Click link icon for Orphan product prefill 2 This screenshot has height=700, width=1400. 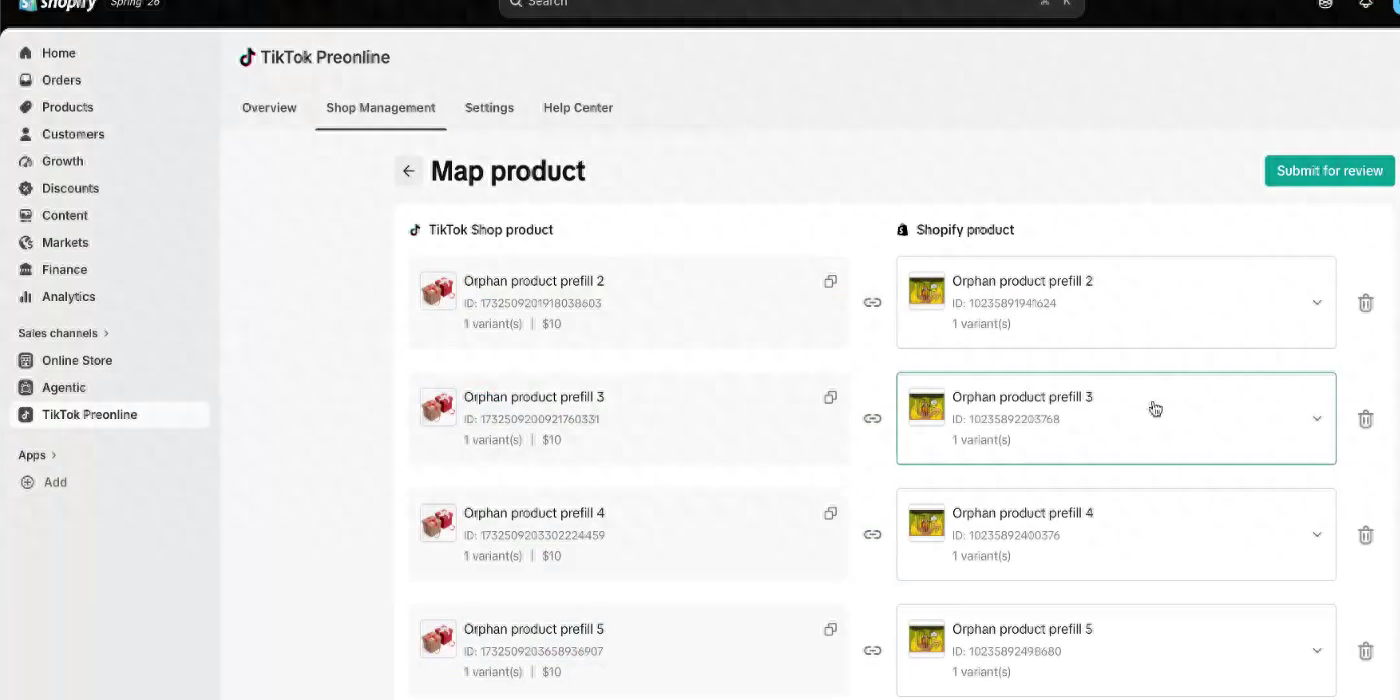click(x=872, y=302)
